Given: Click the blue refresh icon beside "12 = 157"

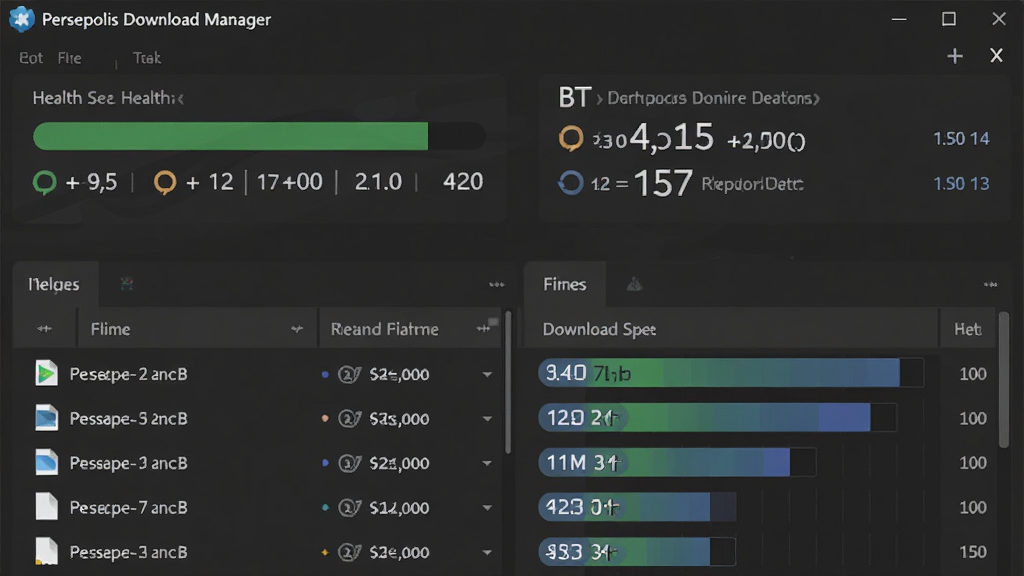Looking at the screenshot, I should 571,184.
